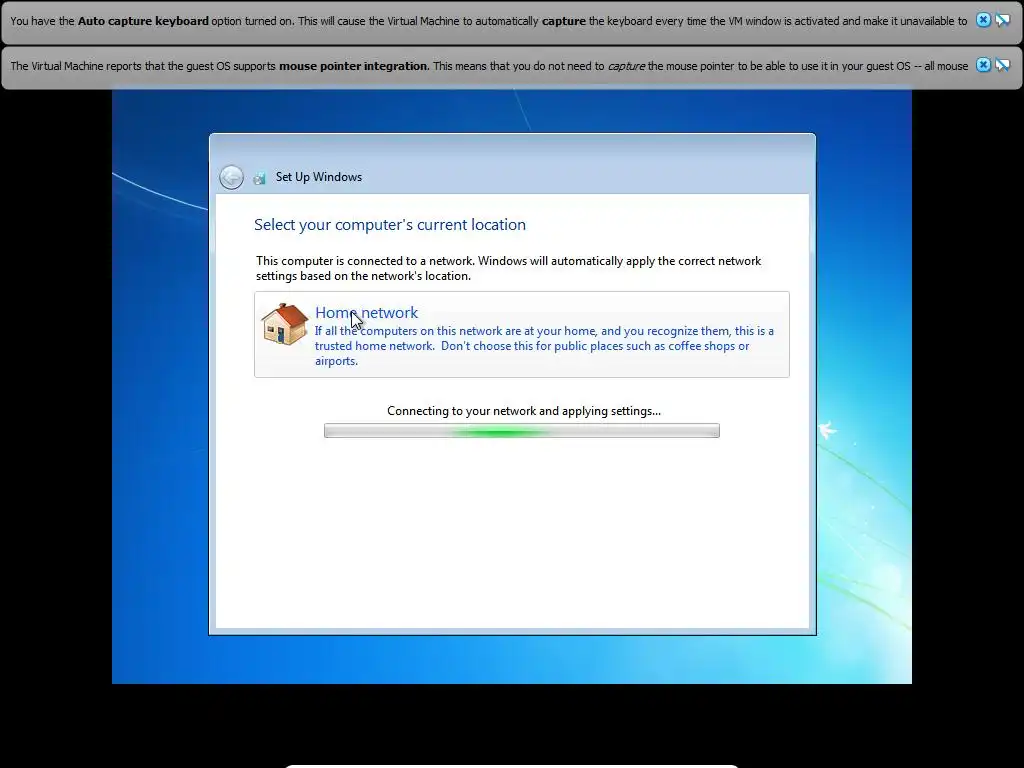The image size is (1024, 768).
Task: Click don't-show-again icon on Auto capture keyboard message
Action: pos(1002,20)
